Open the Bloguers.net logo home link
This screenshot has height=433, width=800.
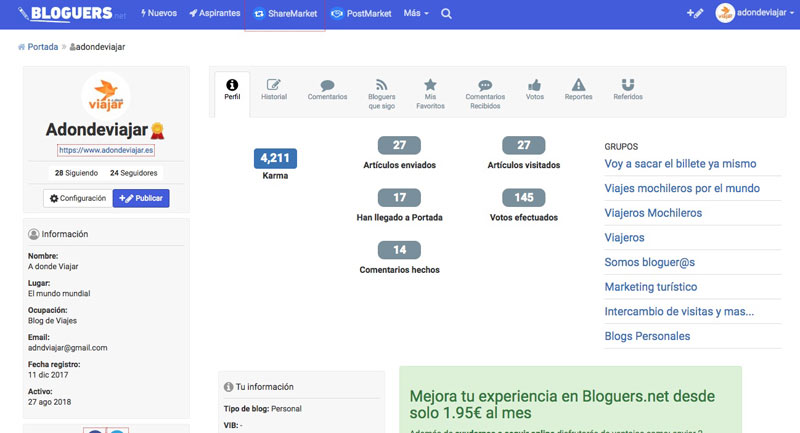click(72, 13)
